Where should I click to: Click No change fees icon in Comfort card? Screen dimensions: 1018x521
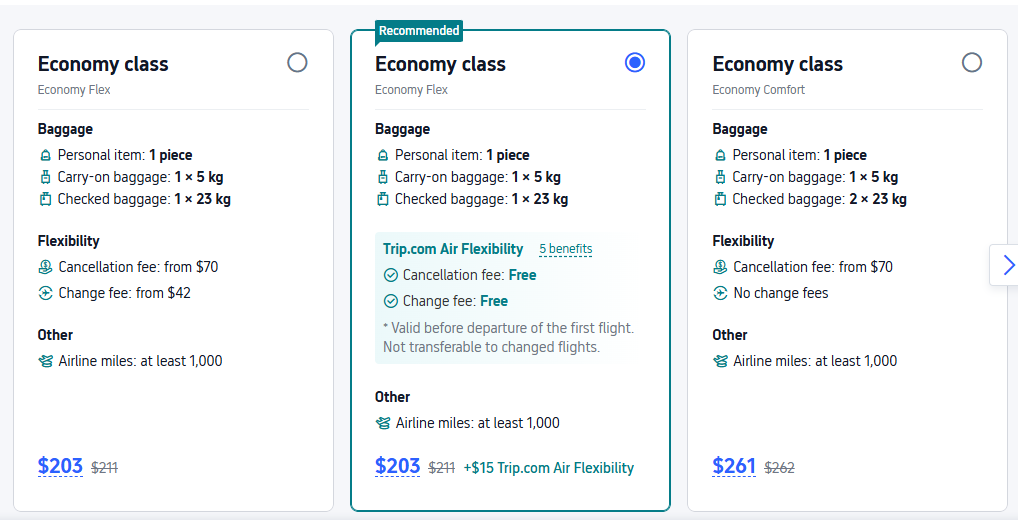[720, 294]
